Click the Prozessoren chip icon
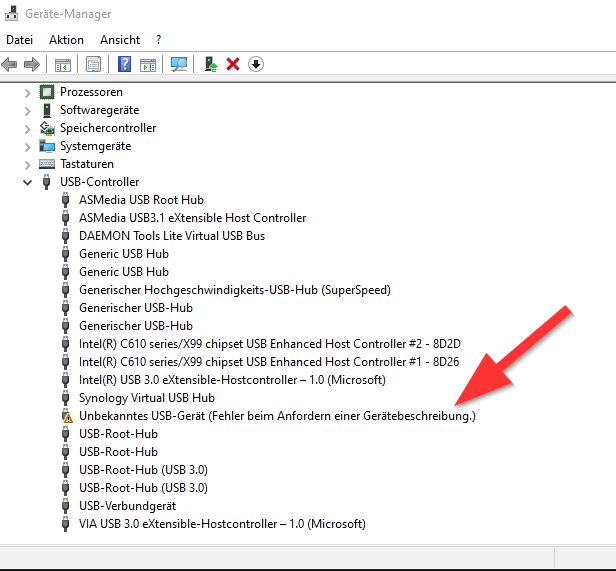This screenshot has width=616, height=571. click(x=47, y=92)
